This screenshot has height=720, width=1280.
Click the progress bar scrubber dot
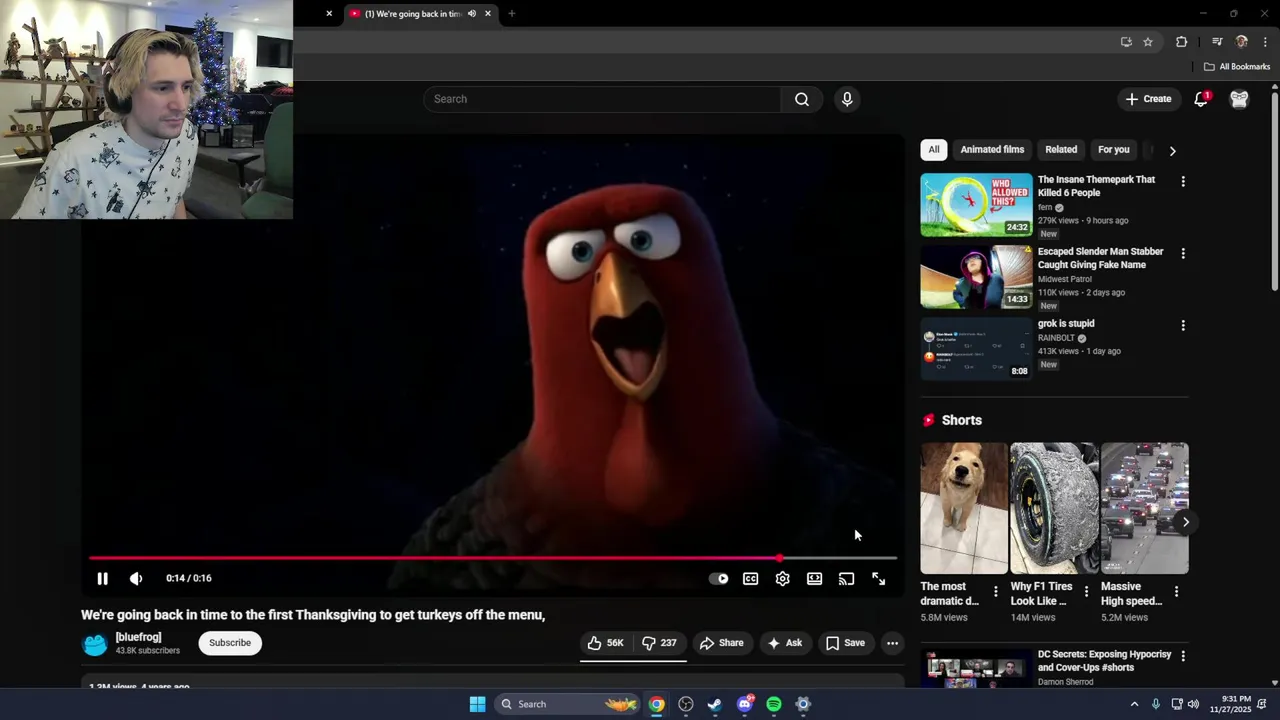click(779, 558)
